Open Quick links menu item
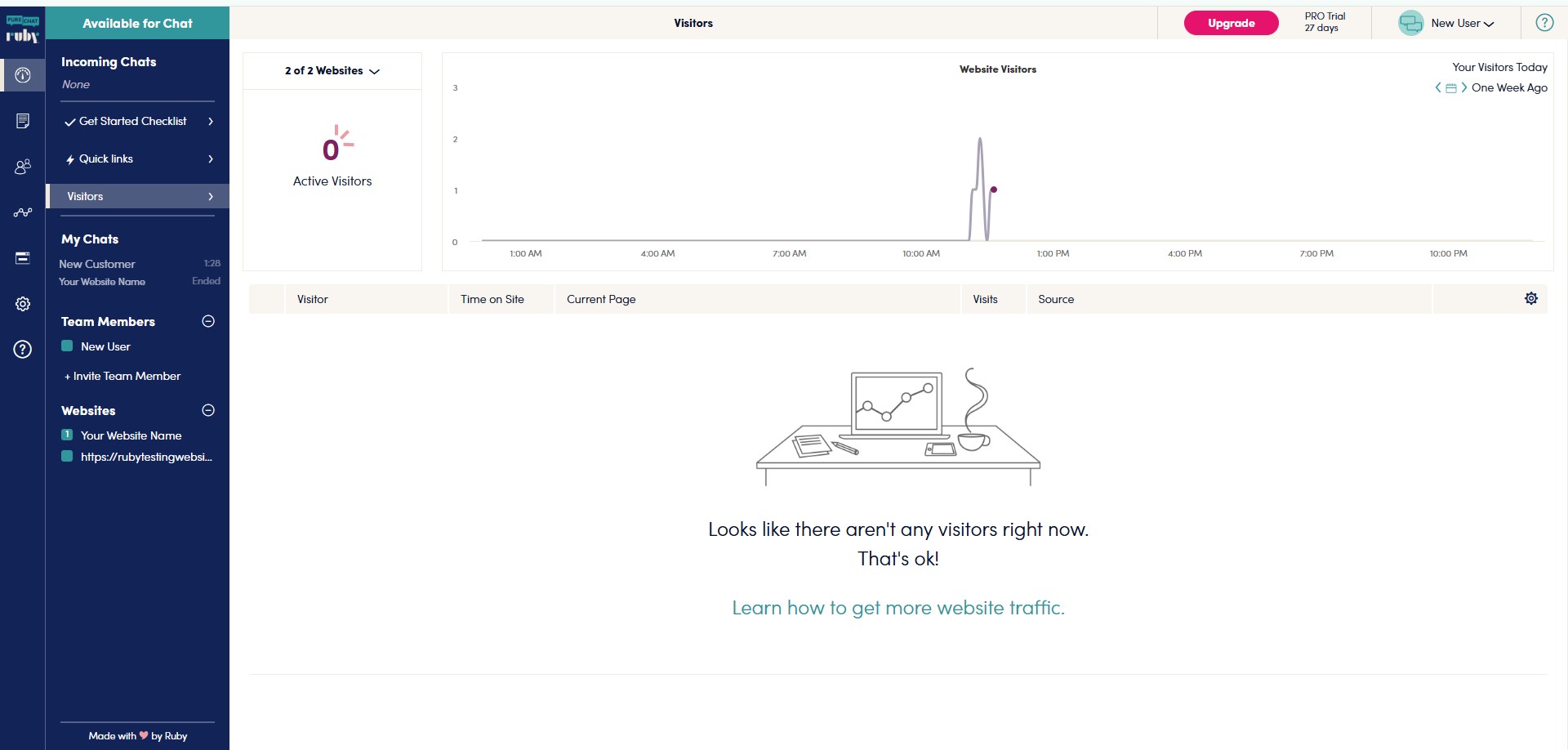Image resolution: width=1568 pixels, height=750 pixels. (137, 158)
